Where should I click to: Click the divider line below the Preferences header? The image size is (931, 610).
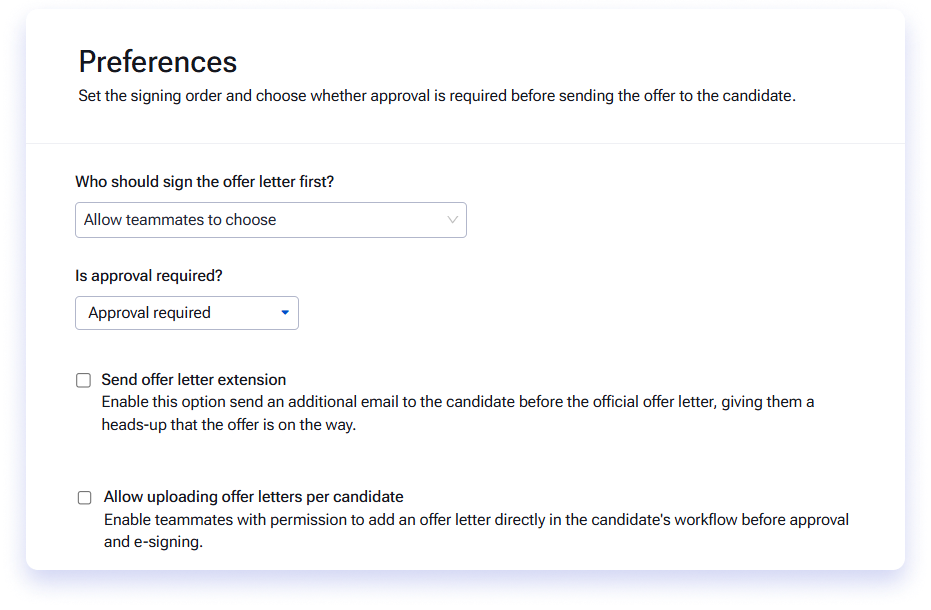[466, 143]
